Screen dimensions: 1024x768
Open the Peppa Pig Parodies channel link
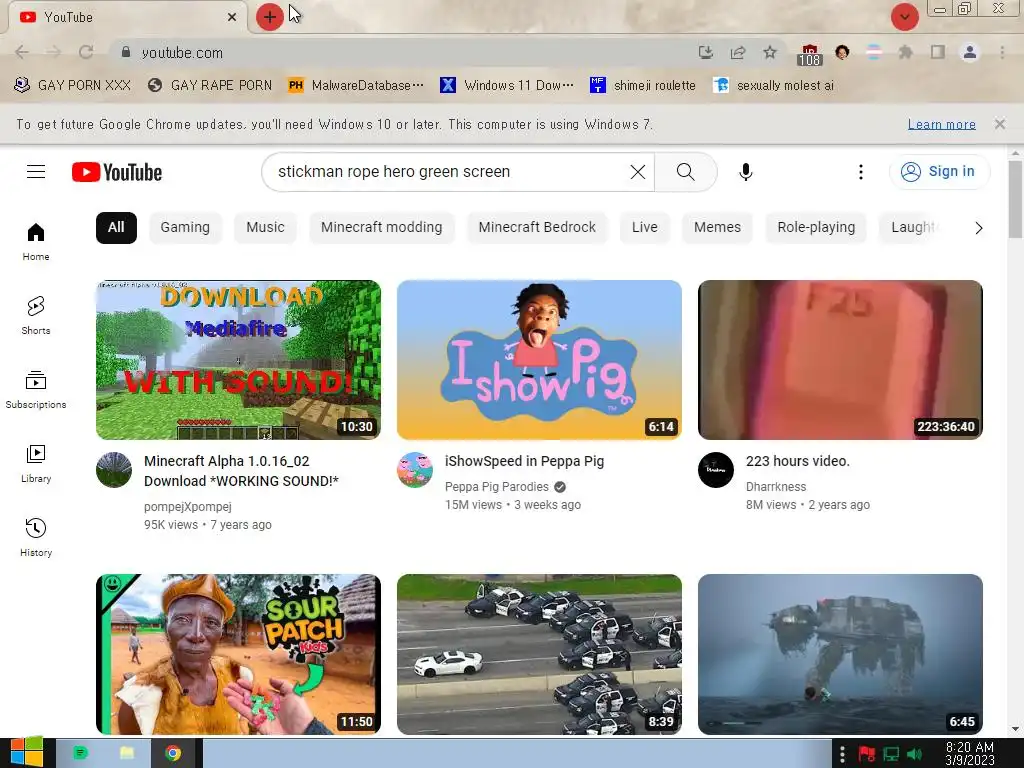[496, 487]
